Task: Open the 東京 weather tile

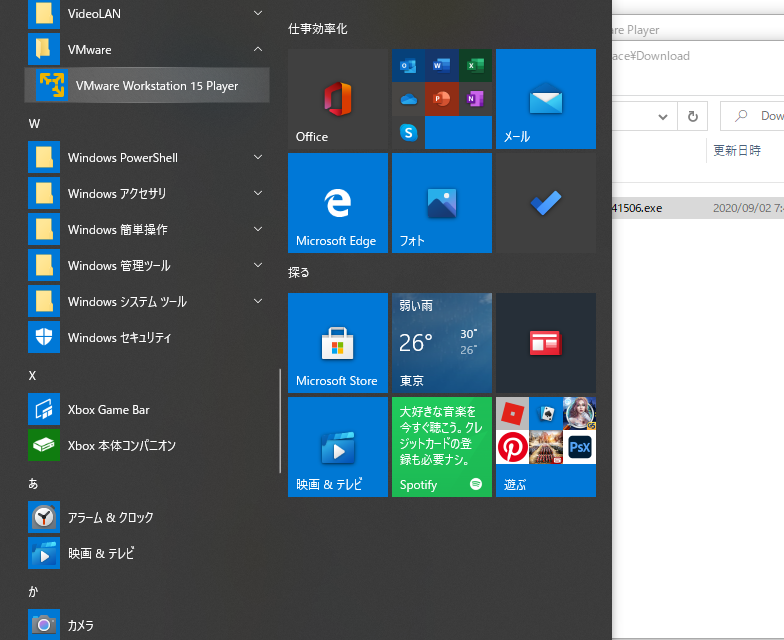Action: tap(442, 343)
